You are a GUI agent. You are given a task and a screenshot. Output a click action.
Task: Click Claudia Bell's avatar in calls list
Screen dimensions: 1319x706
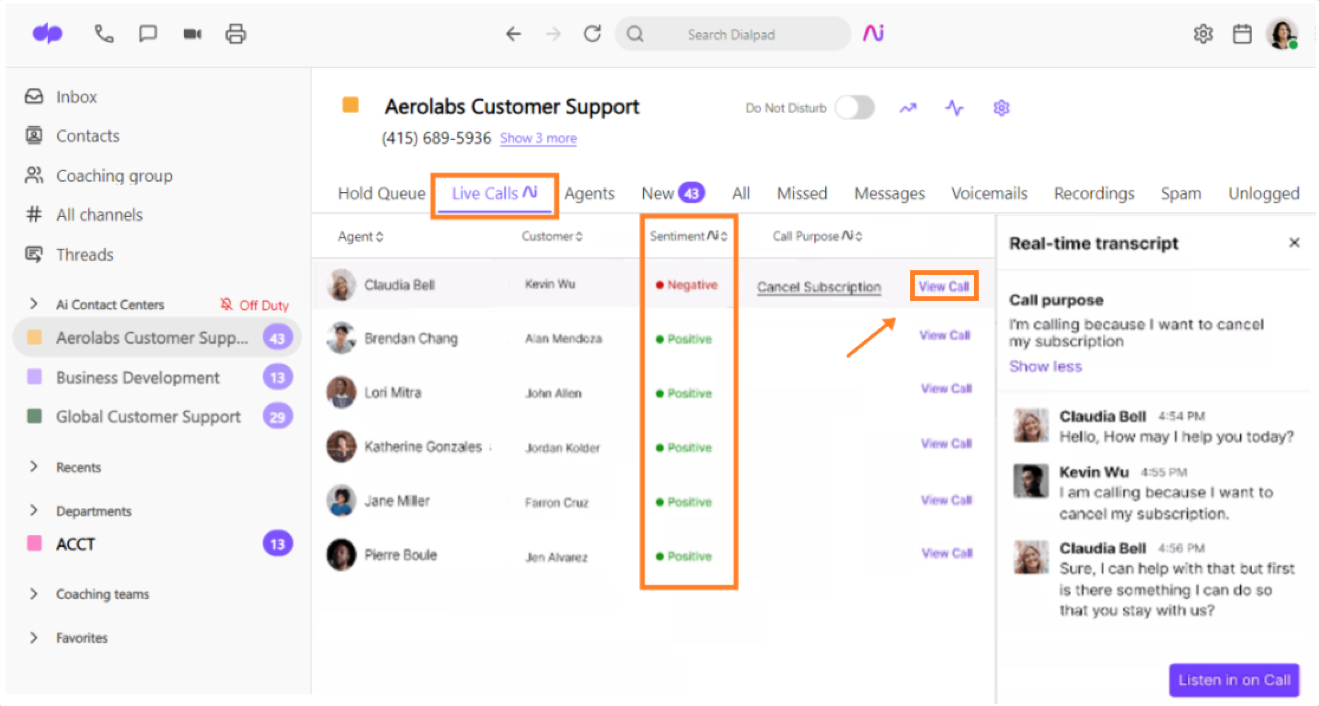342,285
